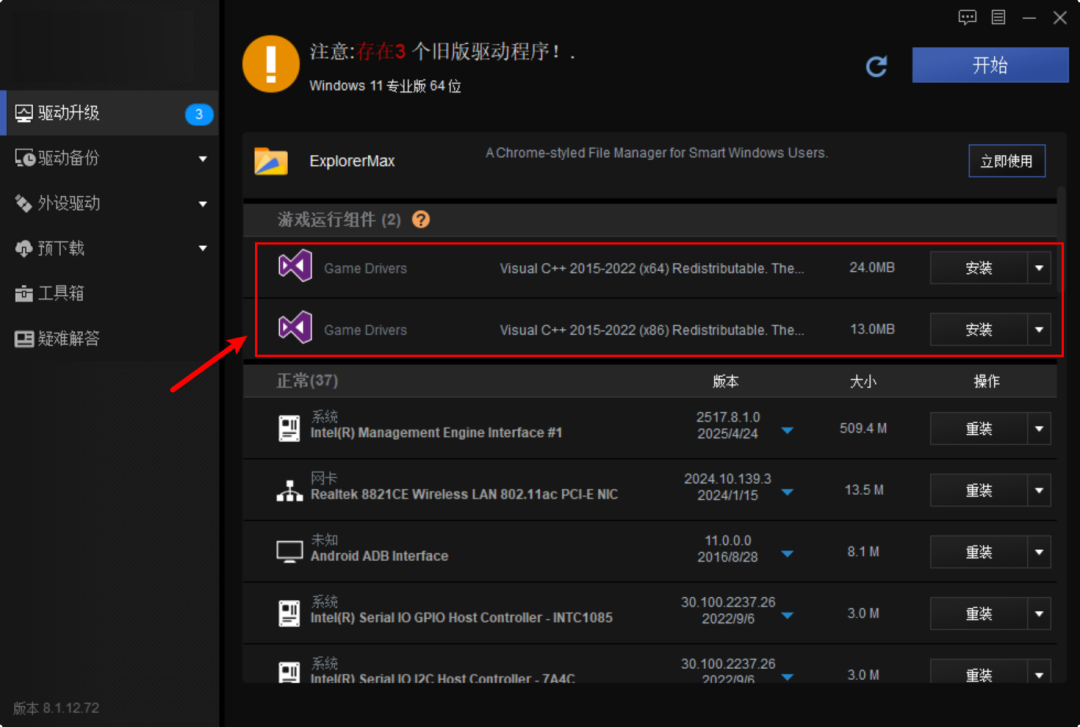Screen dimensions: 1080x727
Task: Click the ExplorerMax title text
Action: pyautogui.click(x=352, y=161)
